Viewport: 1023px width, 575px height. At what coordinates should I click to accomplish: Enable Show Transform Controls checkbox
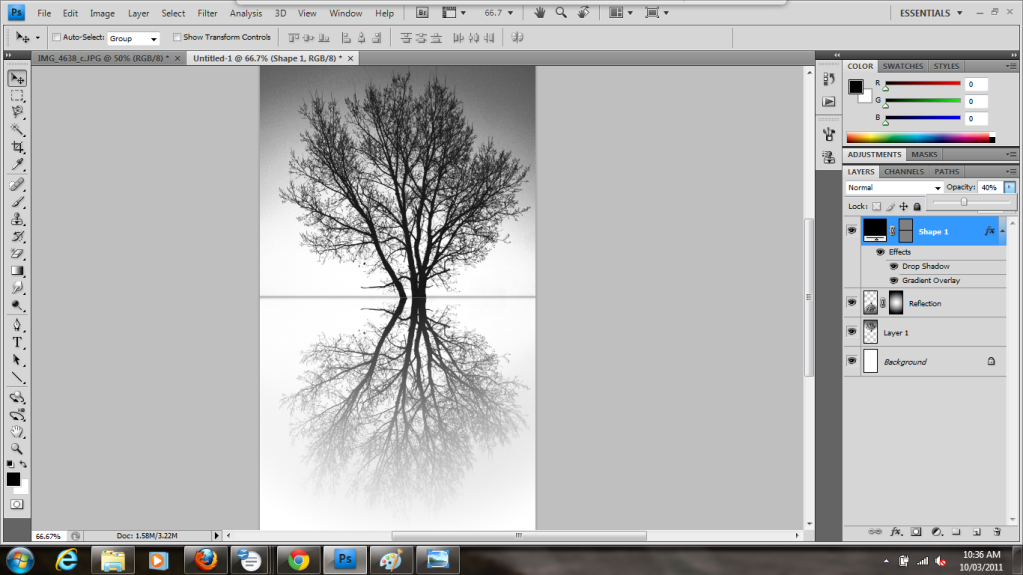click(176, 37)
